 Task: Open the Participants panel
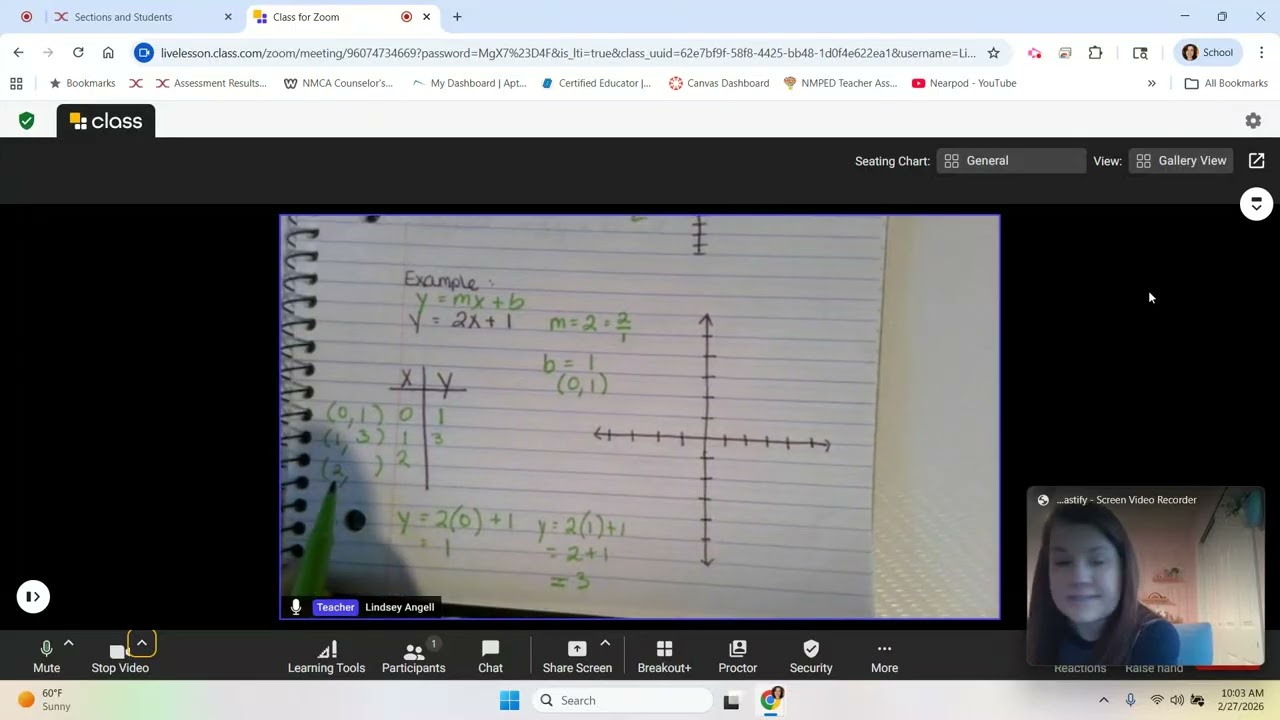[413, 656]
